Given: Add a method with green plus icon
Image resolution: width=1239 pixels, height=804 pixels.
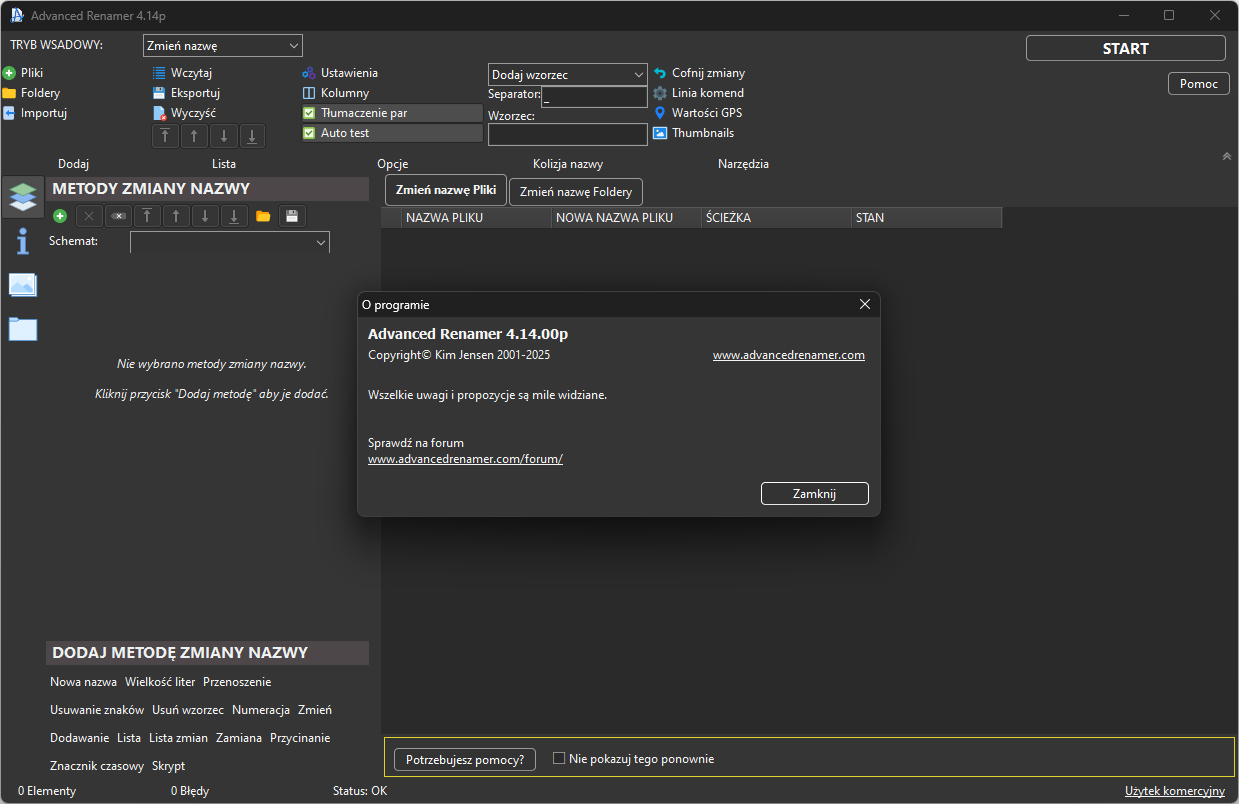Looking at the screenshot, I should pyautogui.click(x=60, y=216).
